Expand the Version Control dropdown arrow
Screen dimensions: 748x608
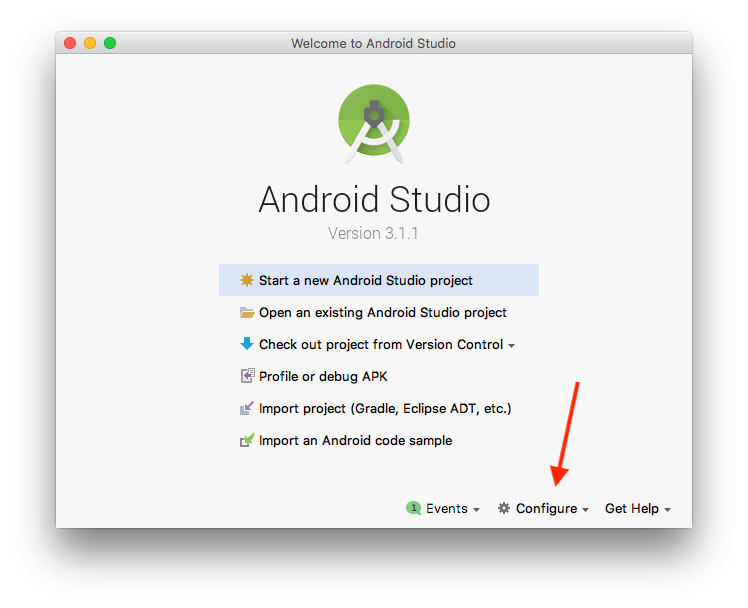[511, 346]
